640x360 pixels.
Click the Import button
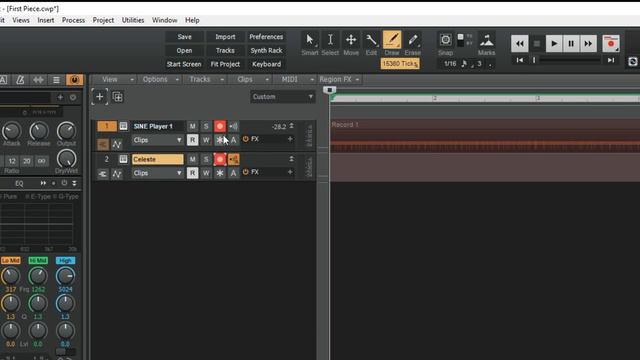tap(225, 37)
